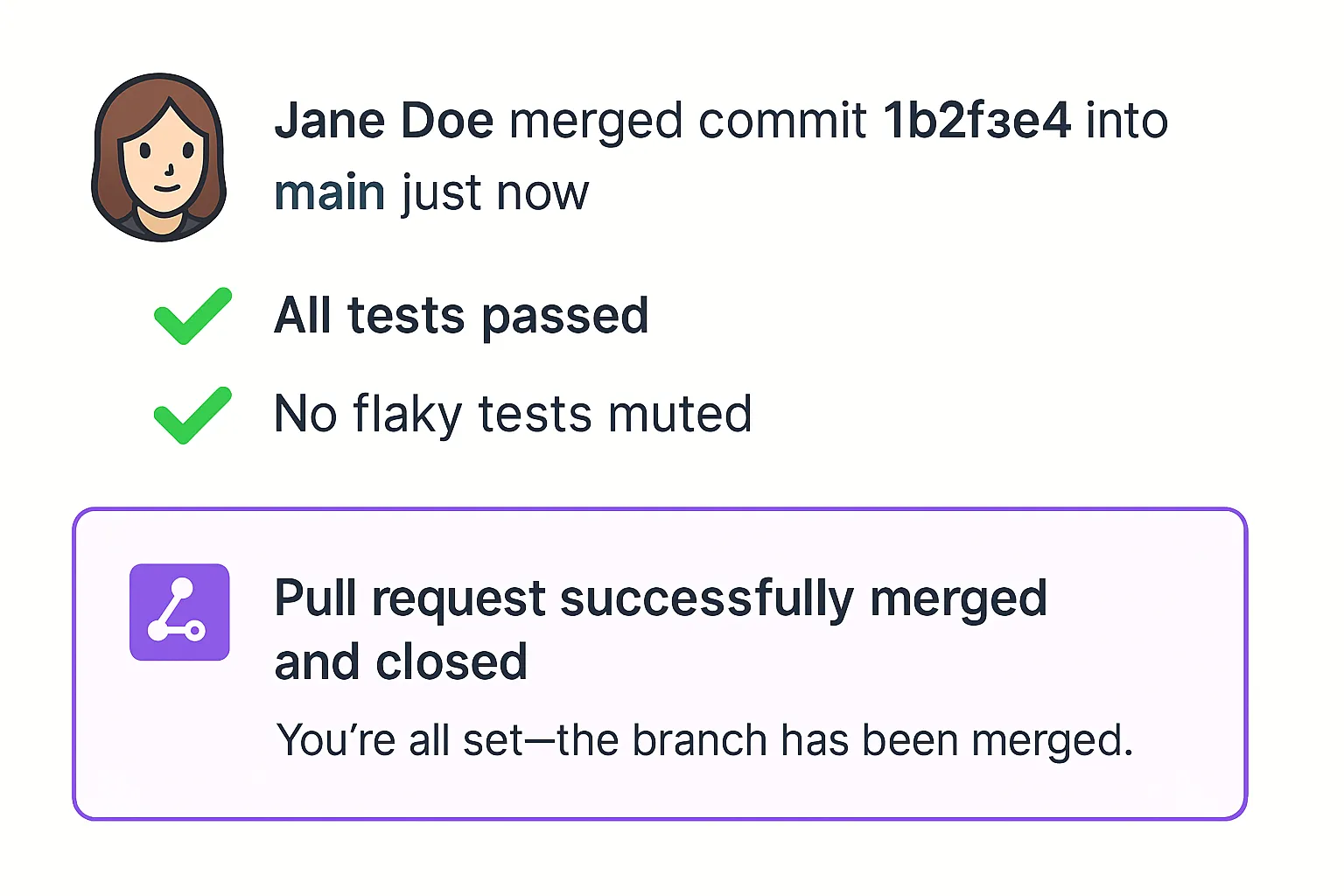Screen dimensions: 1344x896
Task: Click the word 'merged' after Jane Doe
Action: pos(595,121)
